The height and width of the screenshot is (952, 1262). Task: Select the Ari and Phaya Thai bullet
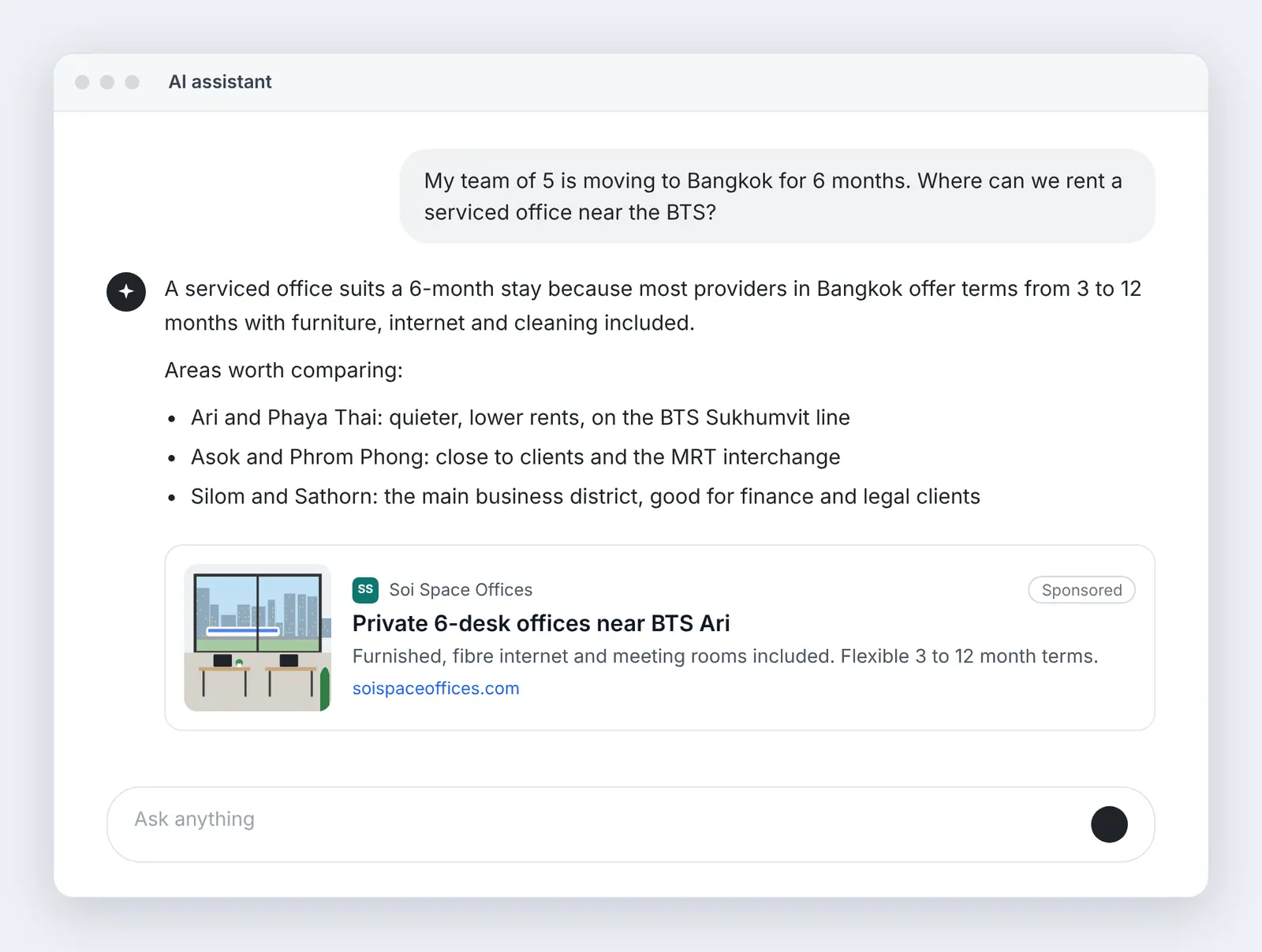(x=521, y=417)
